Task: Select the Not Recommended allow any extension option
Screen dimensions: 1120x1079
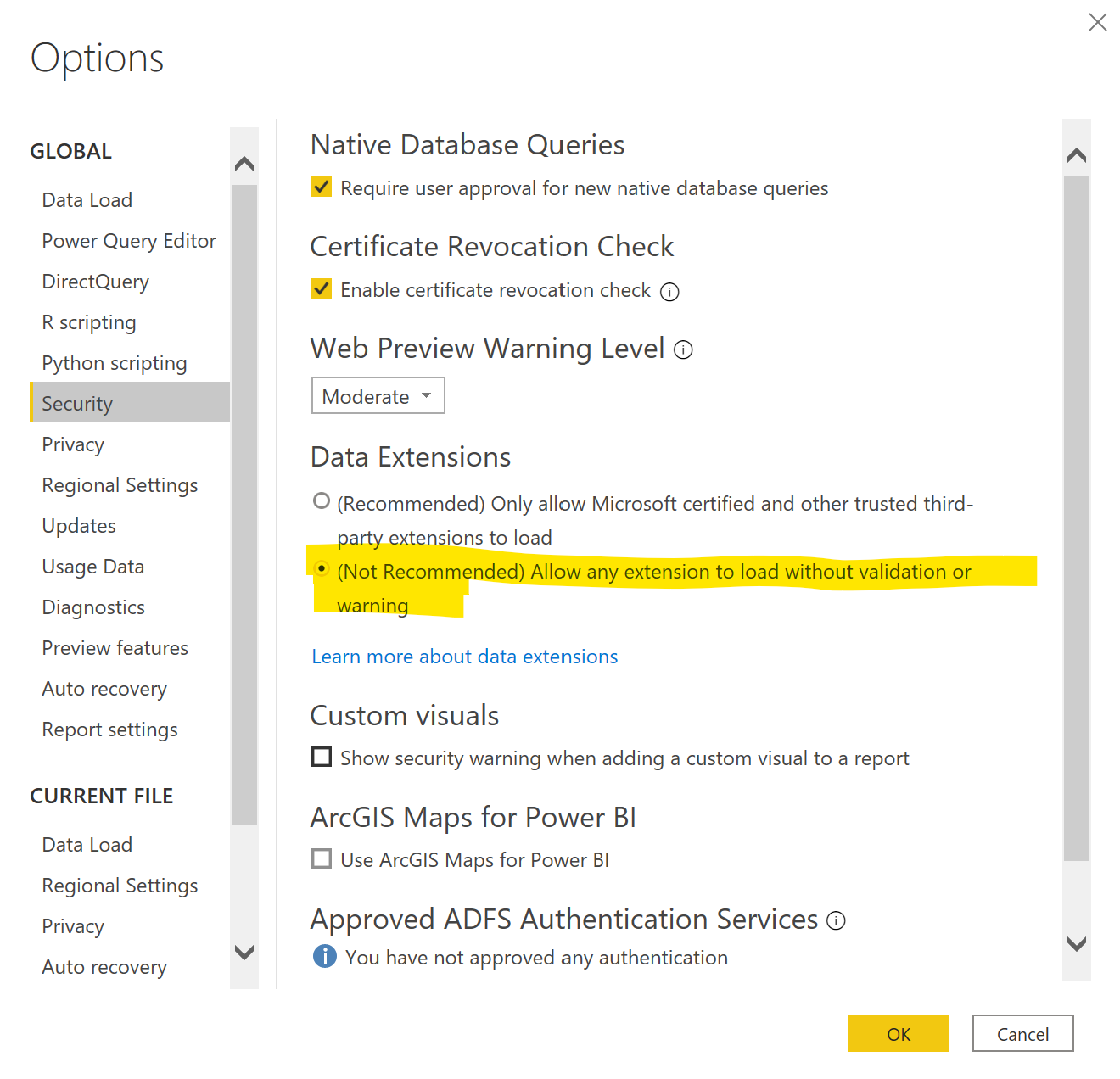Action: (x=321, y=568)
